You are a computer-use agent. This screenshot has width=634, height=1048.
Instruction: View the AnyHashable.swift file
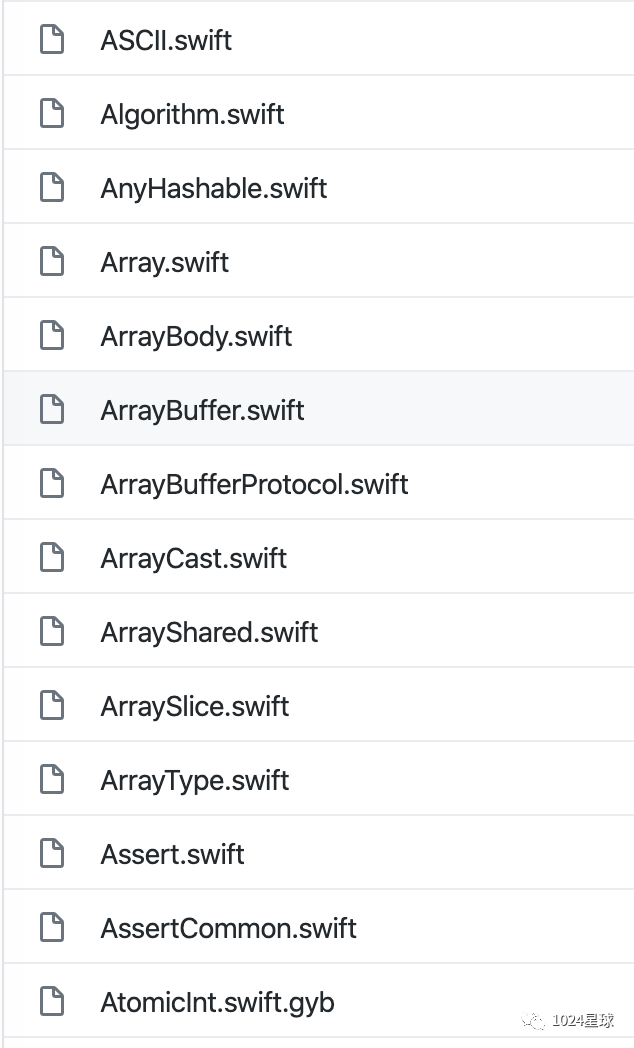(x=214, y=188)
